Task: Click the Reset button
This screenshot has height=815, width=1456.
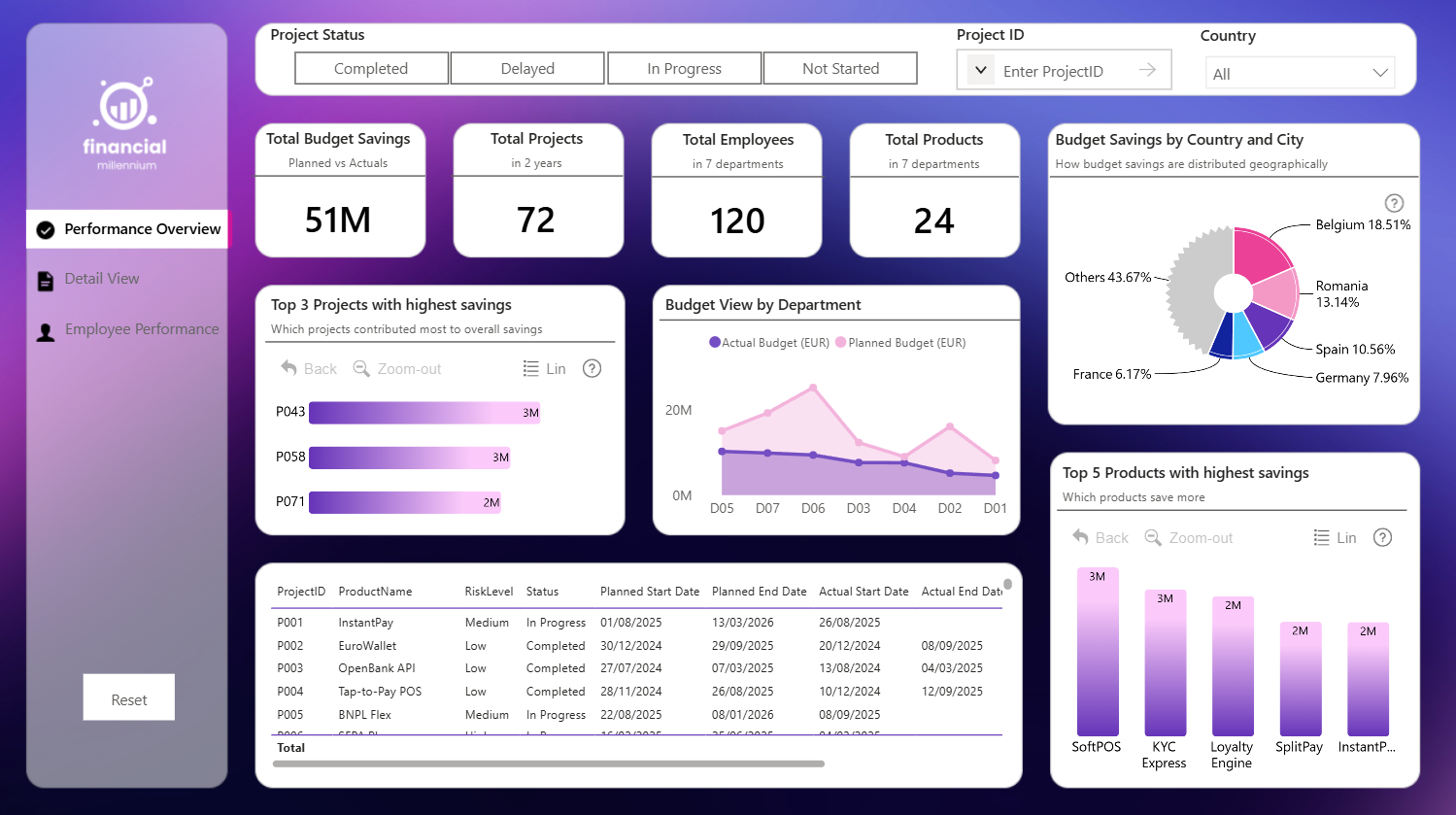Action: point(129,697)
